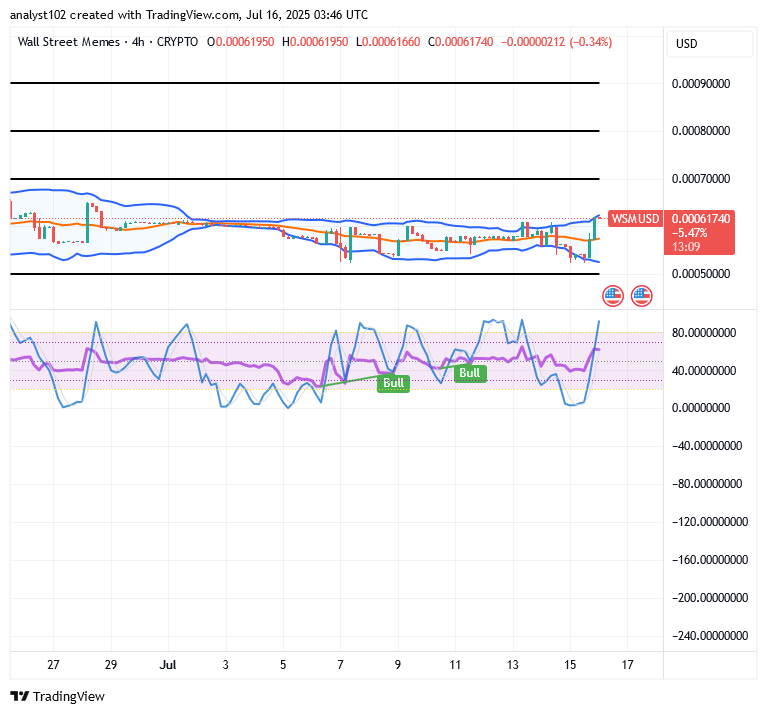Click the 15 date label on time axis

570,665
